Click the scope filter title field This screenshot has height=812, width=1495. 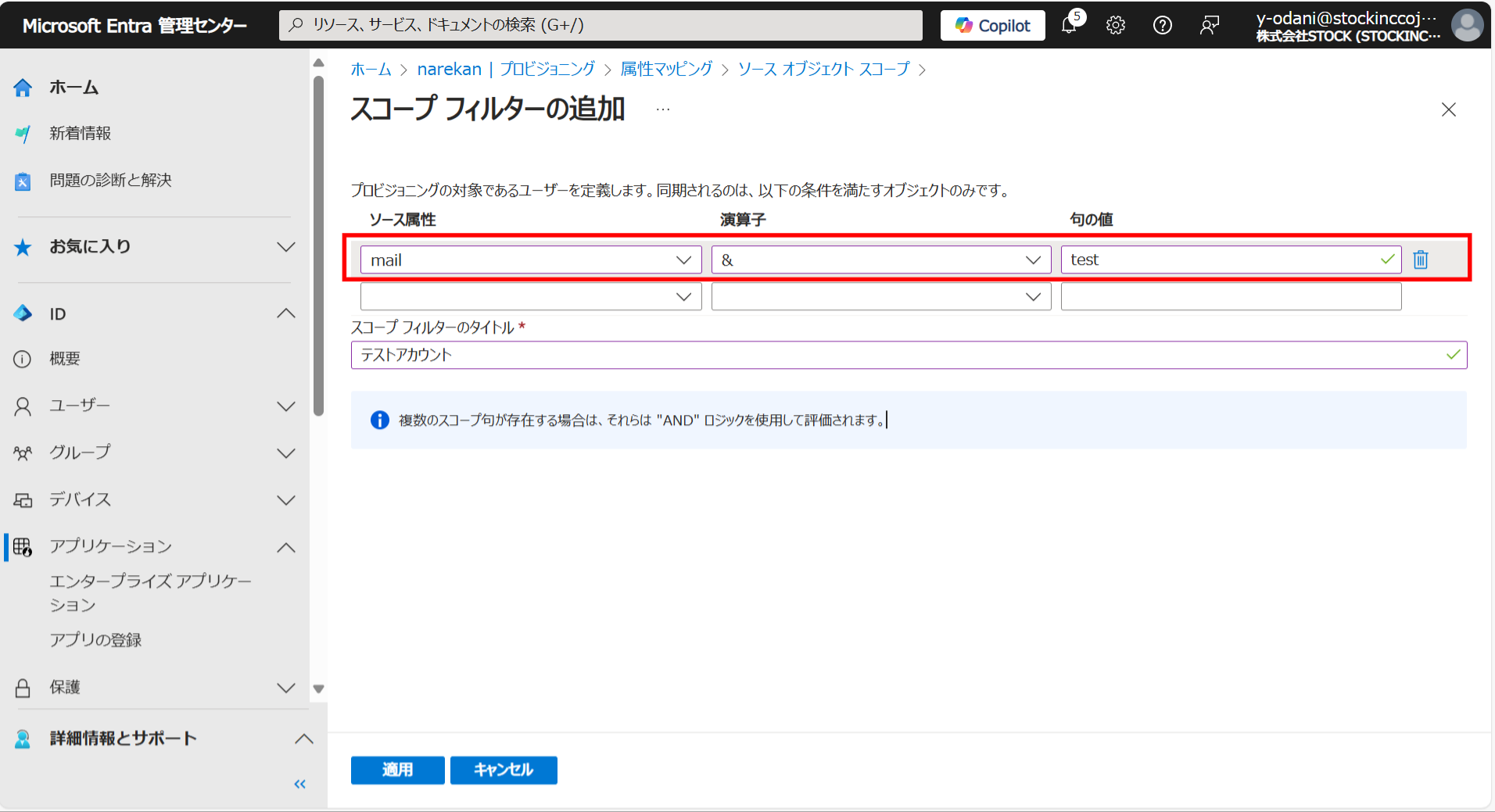point(909,355)
